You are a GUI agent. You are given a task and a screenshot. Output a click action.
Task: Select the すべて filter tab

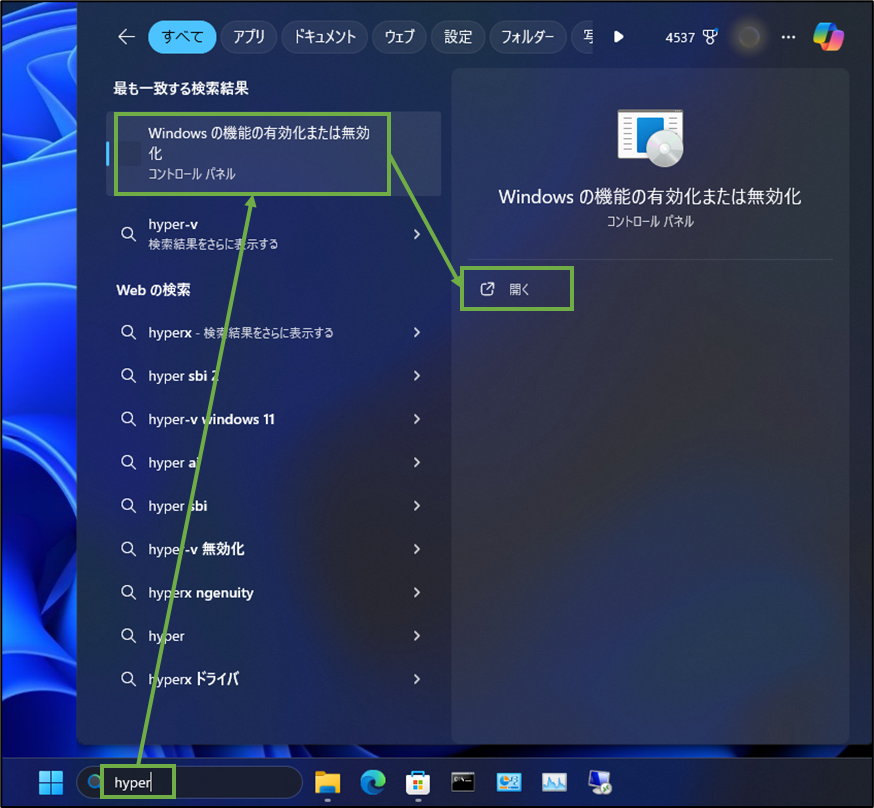pyautogui.click(x=182, y=37)
